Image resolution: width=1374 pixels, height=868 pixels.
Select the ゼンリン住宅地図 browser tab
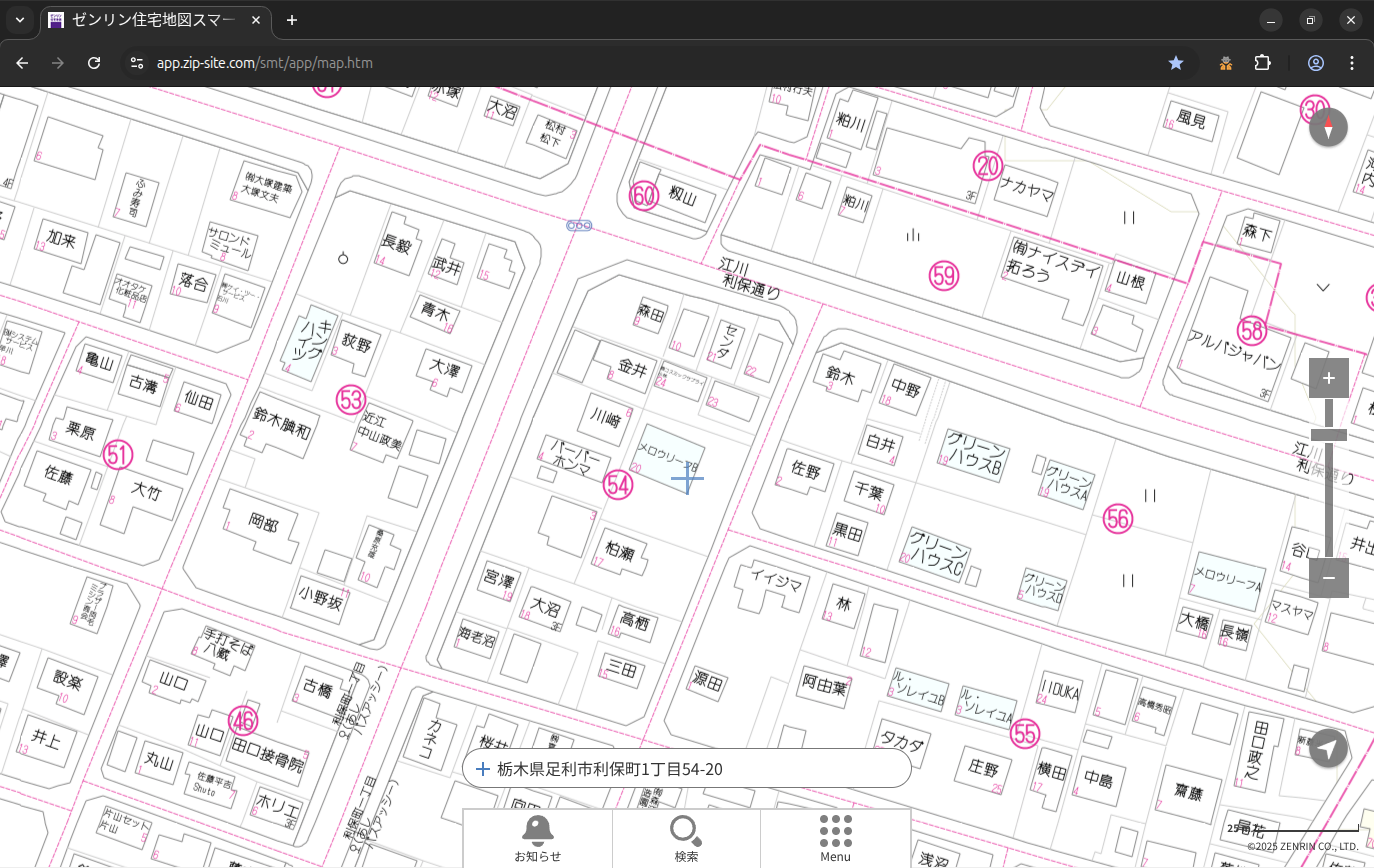[155, 20]
